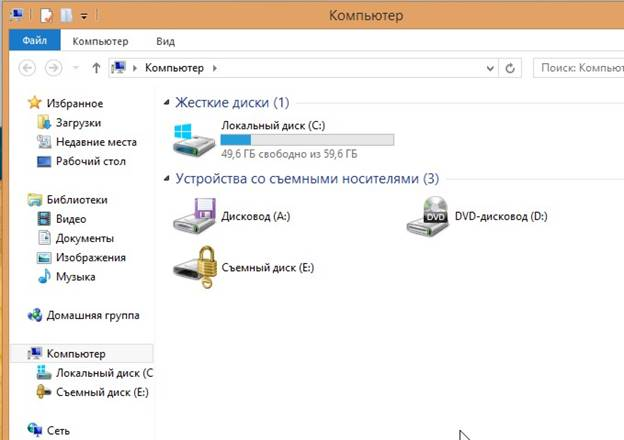Click Устройства со съемными носителями (3) header
Image resolution: width=624 pixels, height=440 pixels.
[x=307, y=179]
